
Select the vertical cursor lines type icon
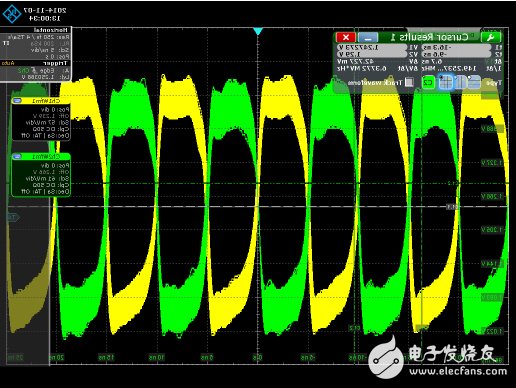(461, 82)
